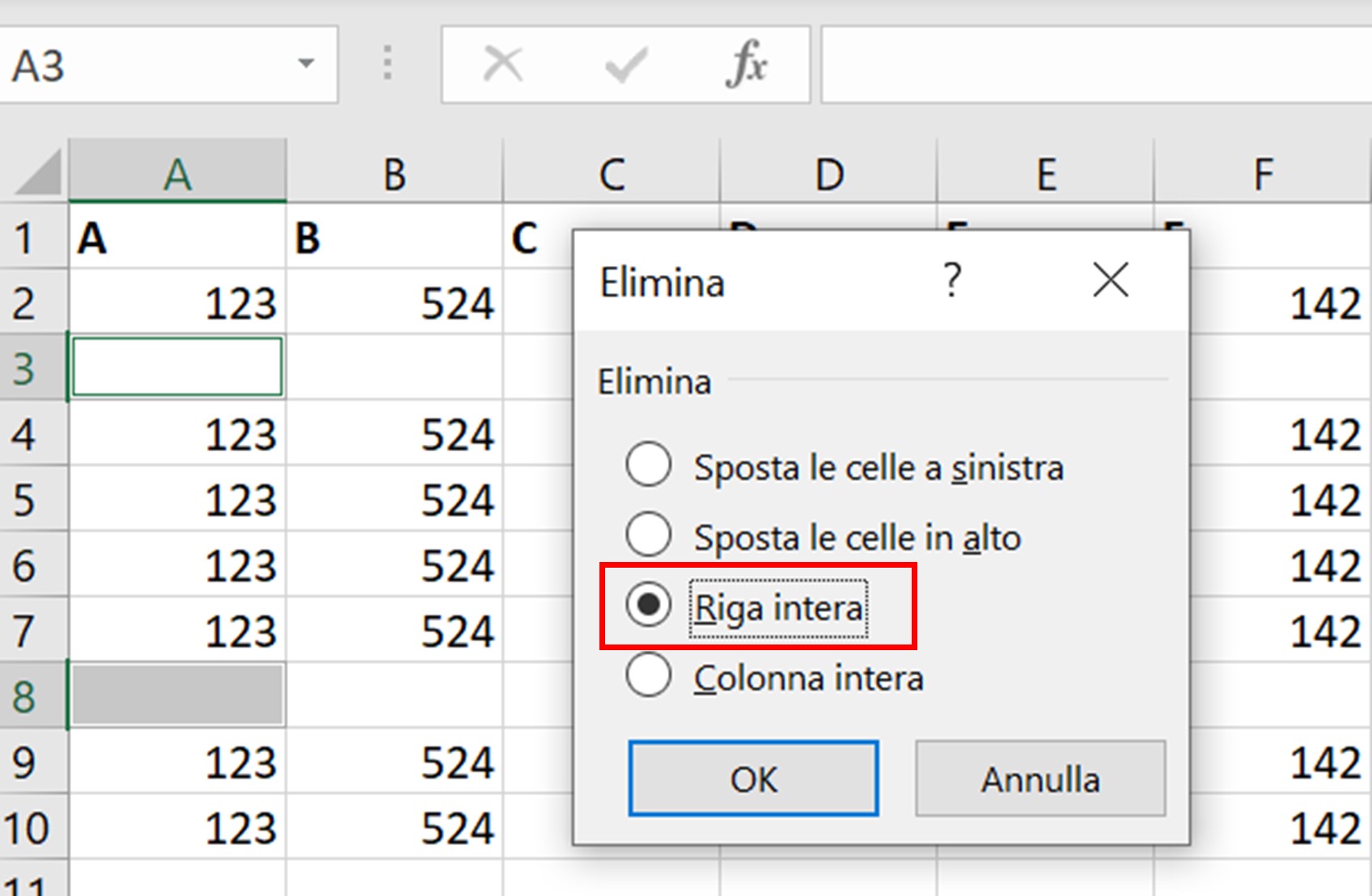
Task: Click empty cell B8
Action: [x=394, y=695]
